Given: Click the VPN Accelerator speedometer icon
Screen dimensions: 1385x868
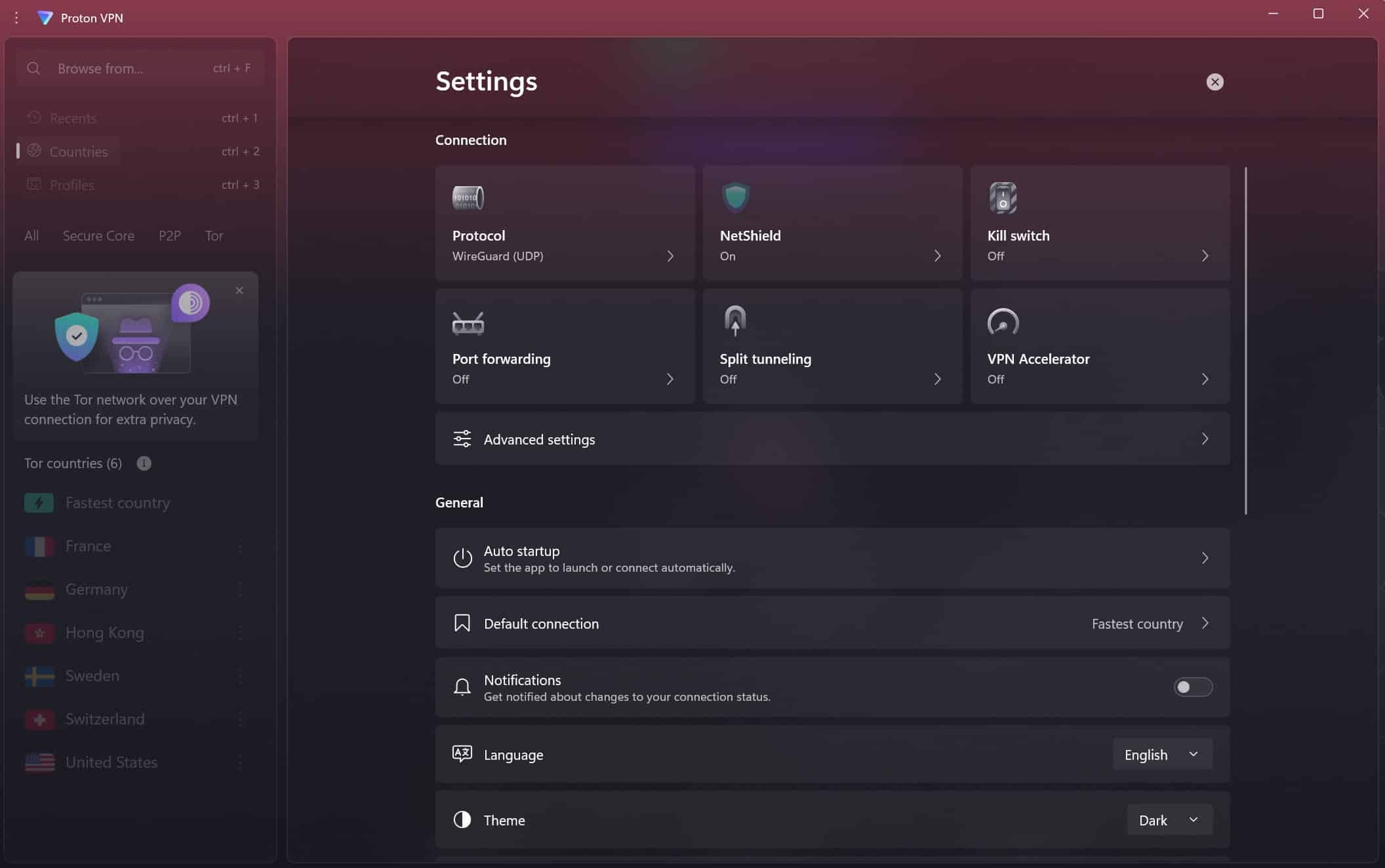Looking at the screenshot, I should (1003, 322).
